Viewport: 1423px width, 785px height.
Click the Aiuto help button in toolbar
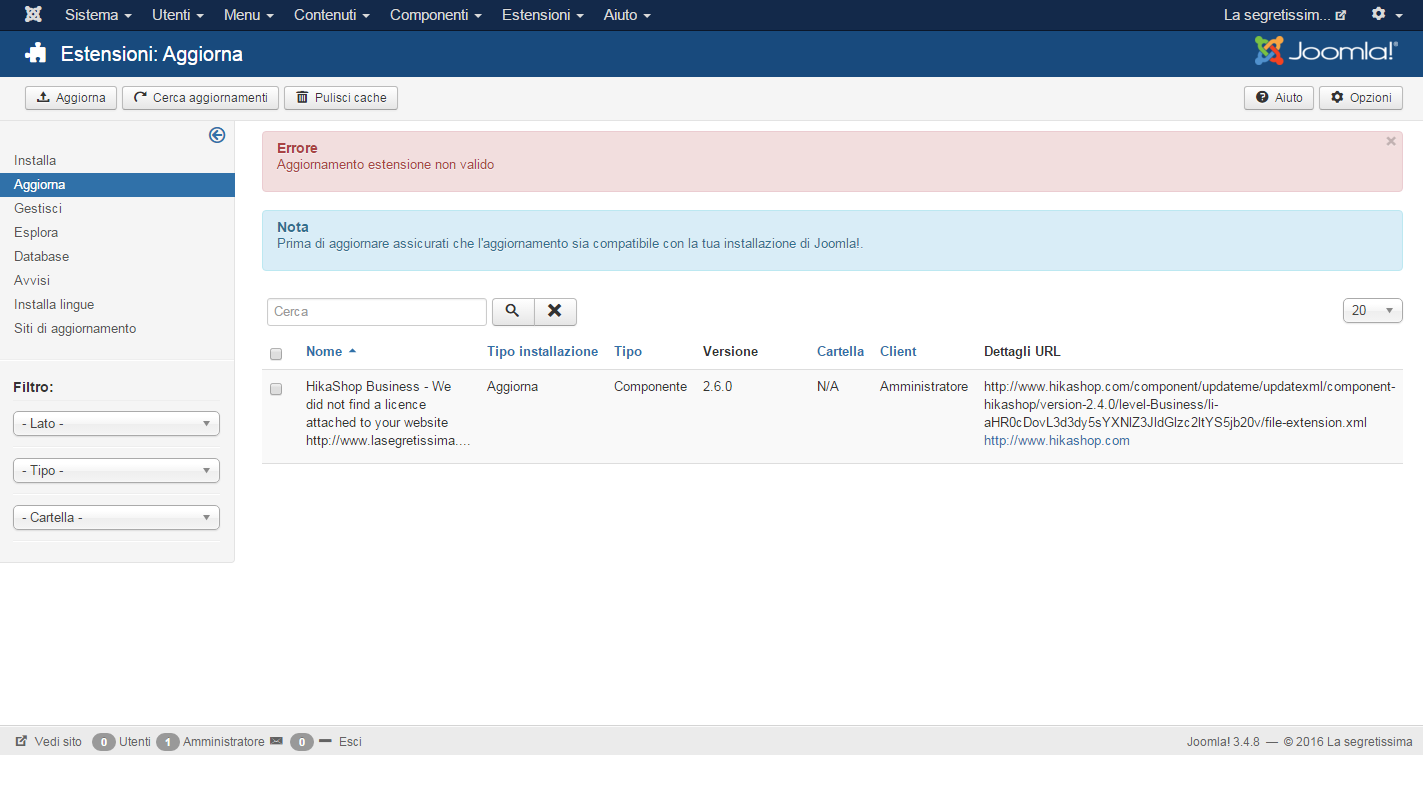1279,98
